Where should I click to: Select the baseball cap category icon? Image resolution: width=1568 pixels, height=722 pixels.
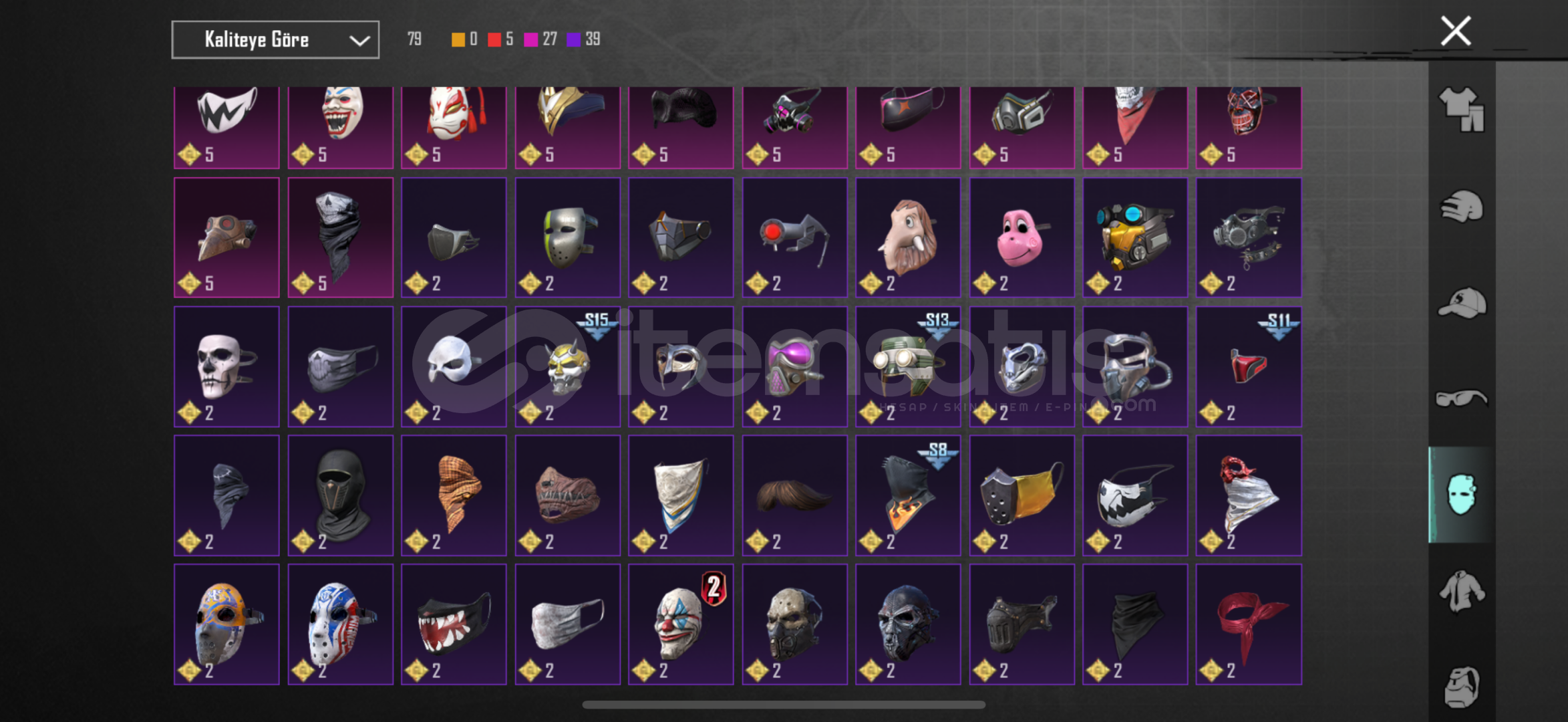coord(1462,303)
